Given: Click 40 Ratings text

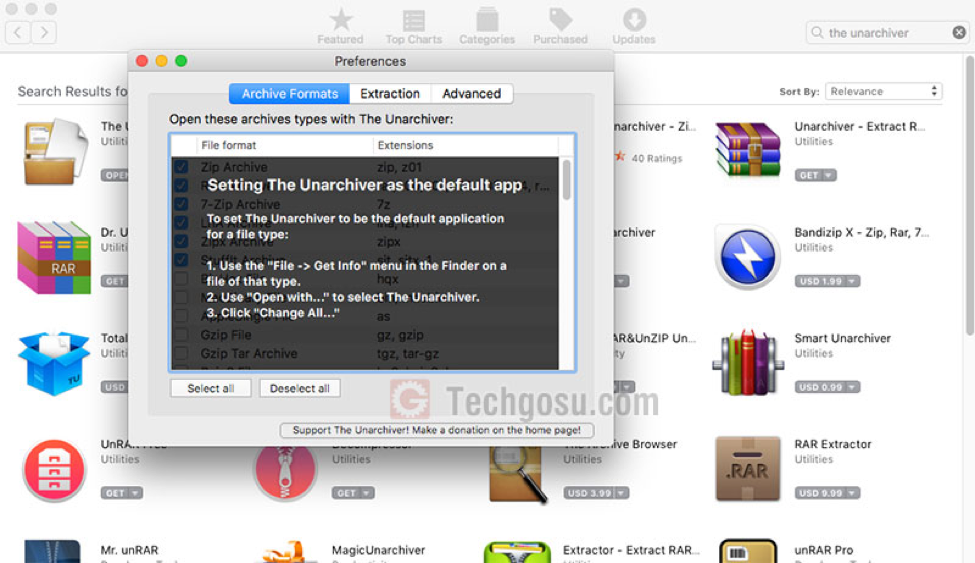Looking at the screenshot, I should [657, 158].
